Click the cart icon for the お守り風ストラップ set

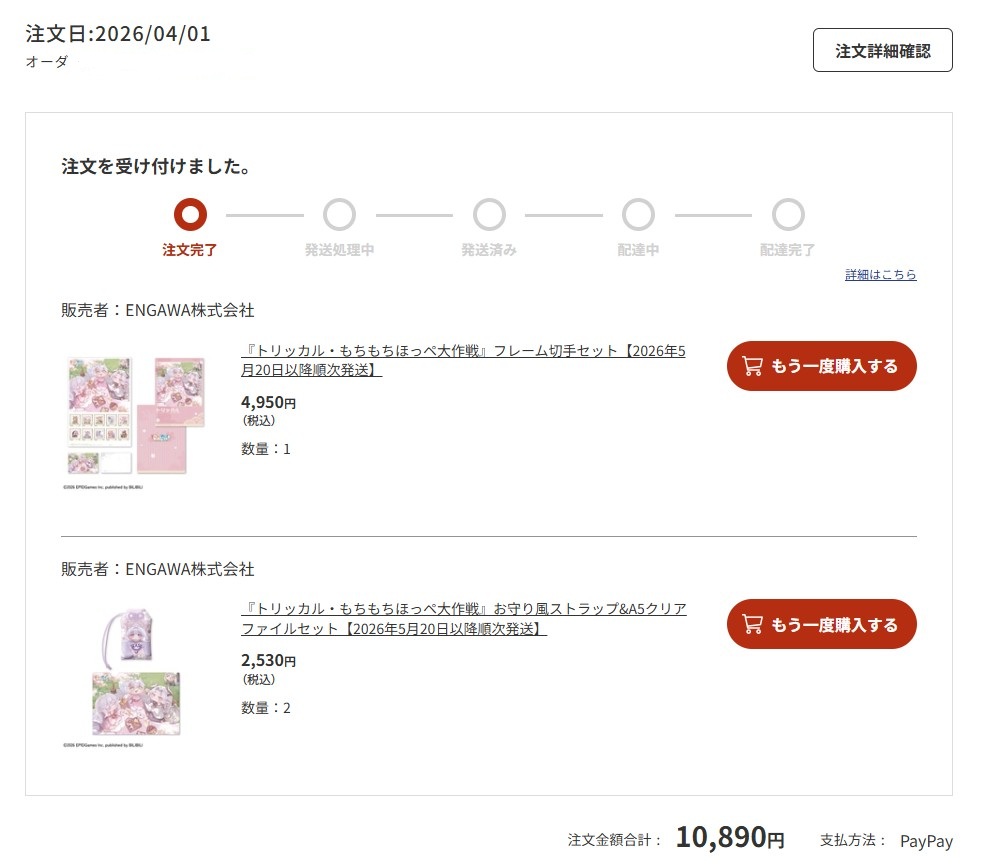click(x=752, y=625)
